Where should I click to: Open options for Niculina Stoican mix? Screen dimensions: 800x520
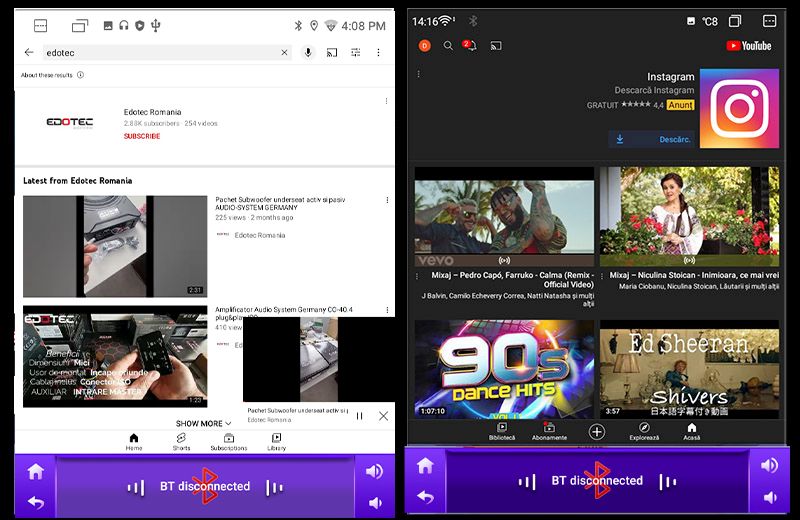pos(603,276)
